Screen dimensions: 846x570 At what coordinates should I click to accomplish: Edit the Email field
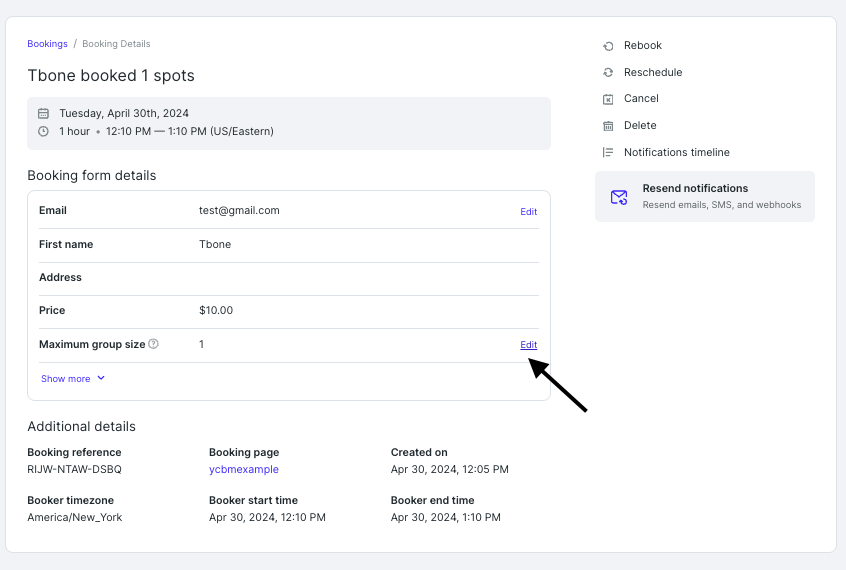[x=528, y=212]
